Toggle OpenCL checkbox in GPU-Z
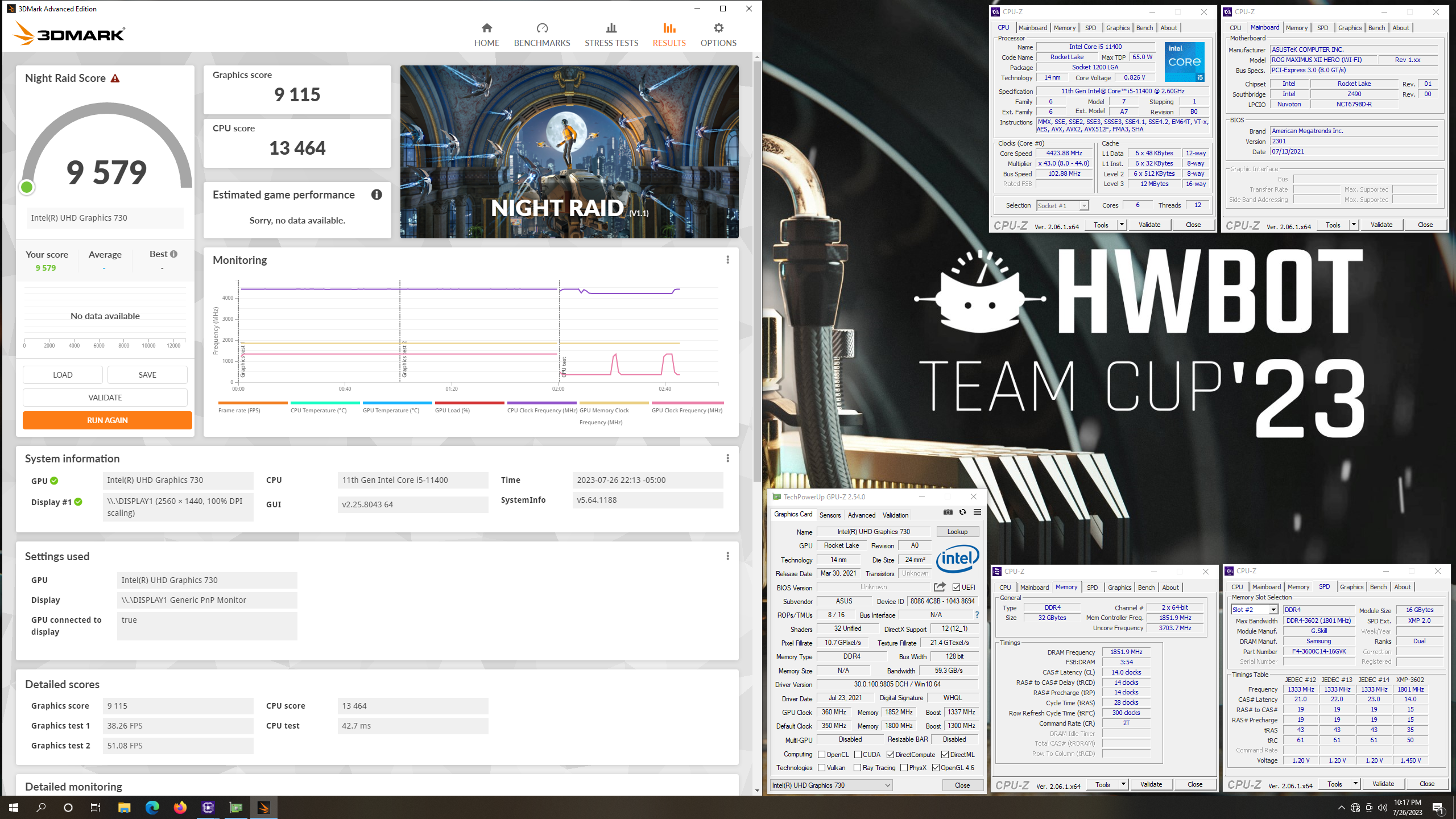Image resolution: width=1456 pixels, height=819 pixels. 821,755
